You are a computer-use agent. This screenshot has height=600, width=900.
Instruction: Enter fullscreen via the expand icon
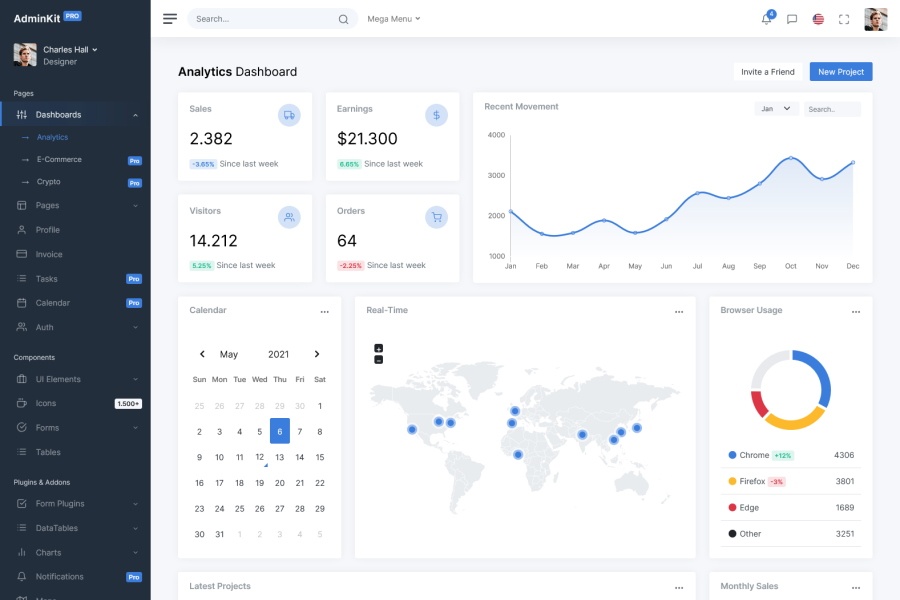pos(844,19)
